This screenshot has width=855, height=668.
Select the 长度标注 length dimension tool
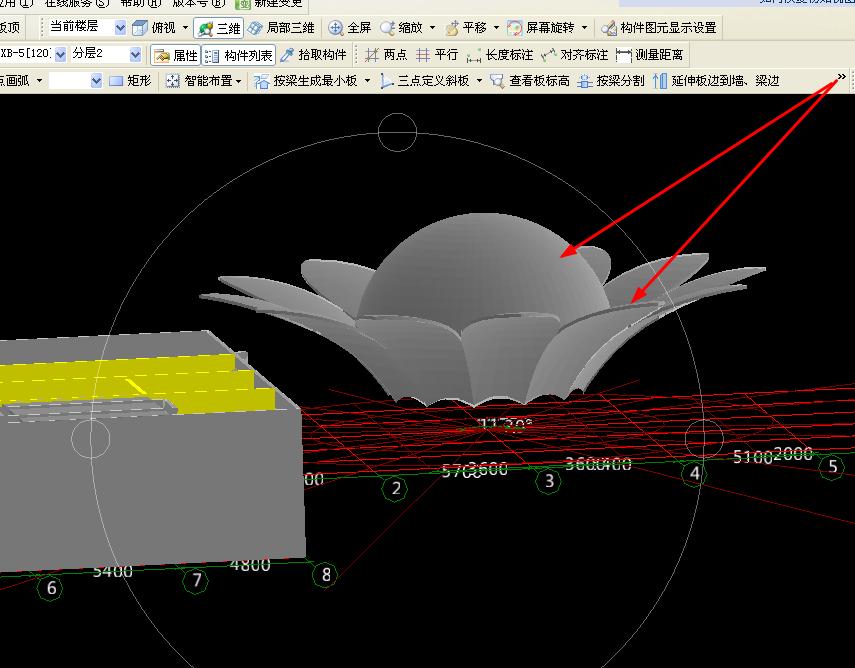[x=500, y=55]
